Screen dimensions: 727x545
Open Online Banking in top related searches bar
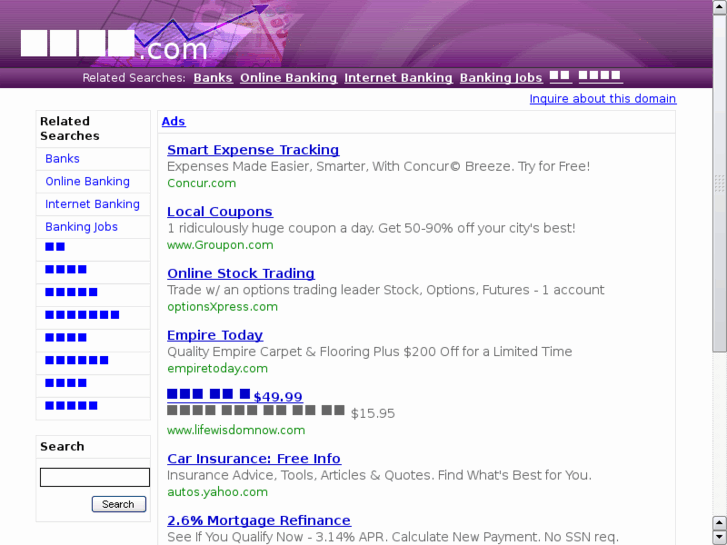point(288,78)
